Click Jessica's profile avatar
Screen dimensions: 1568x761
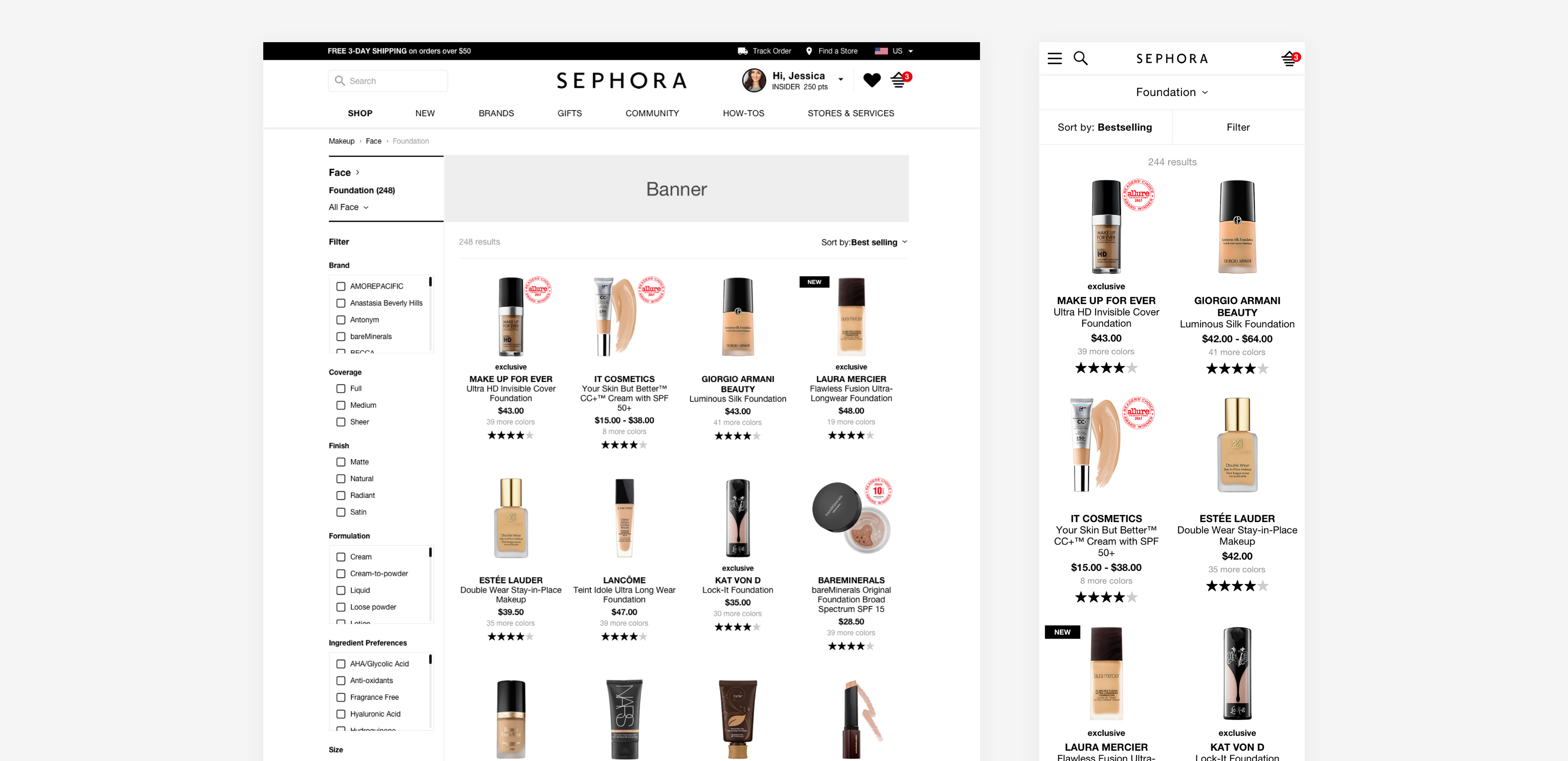point(753,80)
